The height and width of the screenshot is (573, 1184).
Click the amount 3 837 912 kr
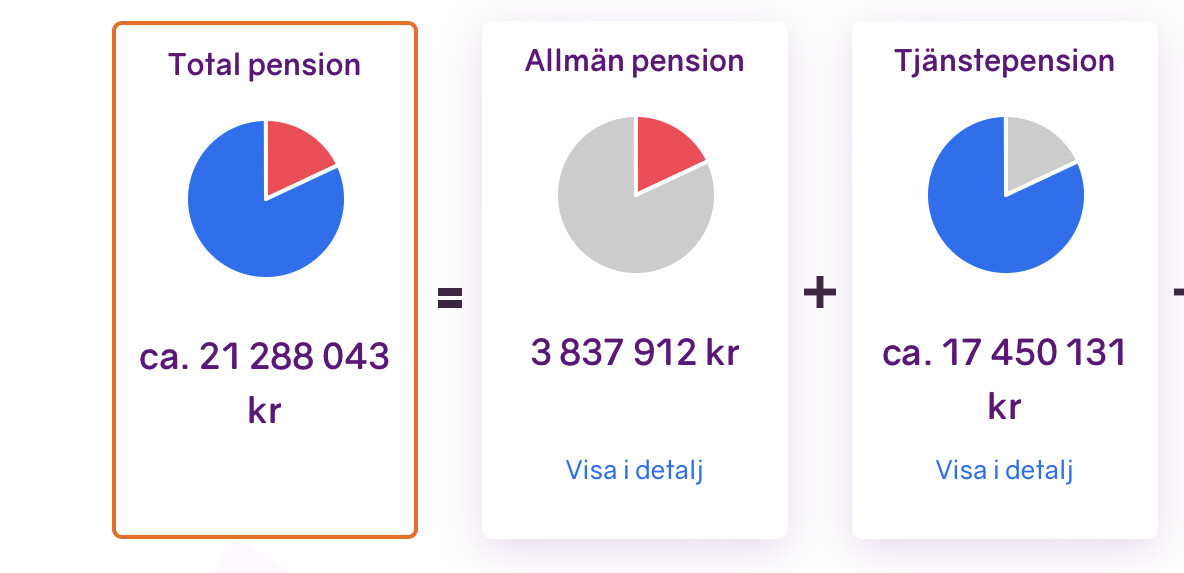(634, 353)
